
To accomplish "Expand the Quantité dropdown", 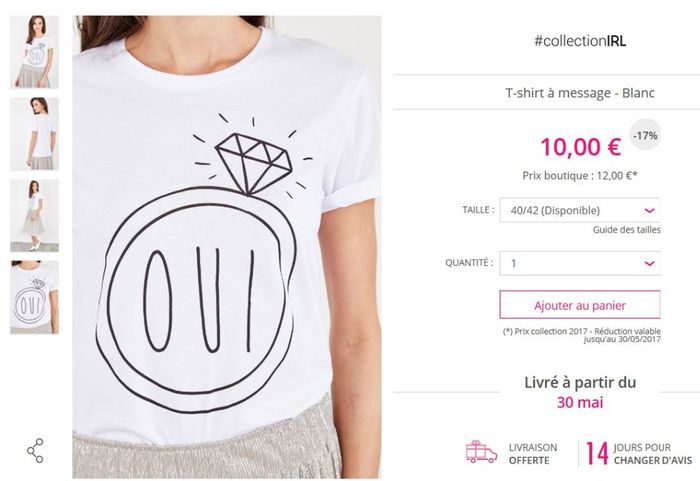I will pyautogui.click(x=579, y=263).
